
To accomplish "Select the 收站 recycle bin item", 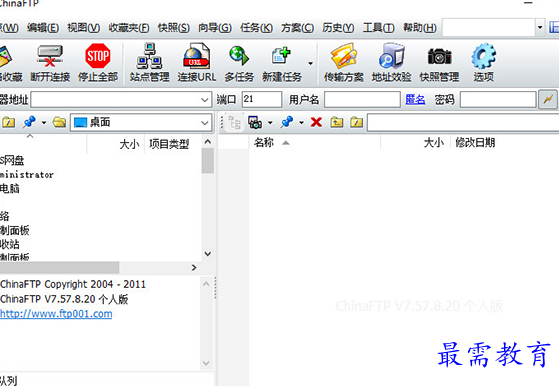I will (x=10, y=244).
